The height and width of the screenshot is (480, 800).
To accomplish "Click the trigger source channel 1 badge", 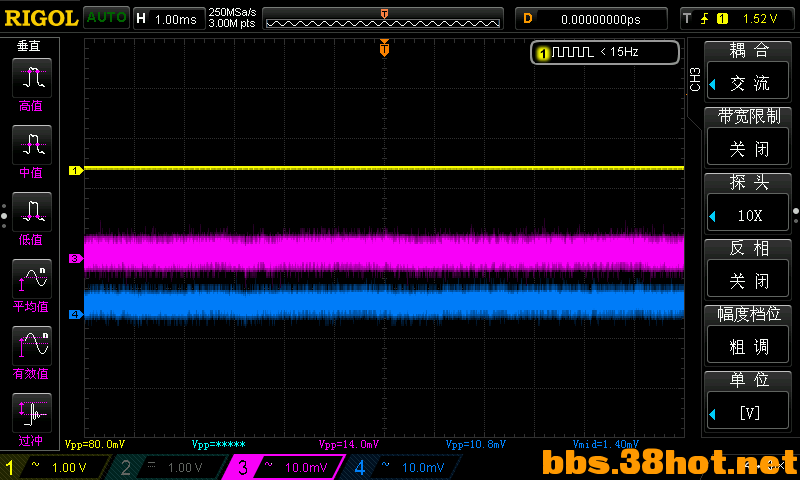I will tap(722, 19).
